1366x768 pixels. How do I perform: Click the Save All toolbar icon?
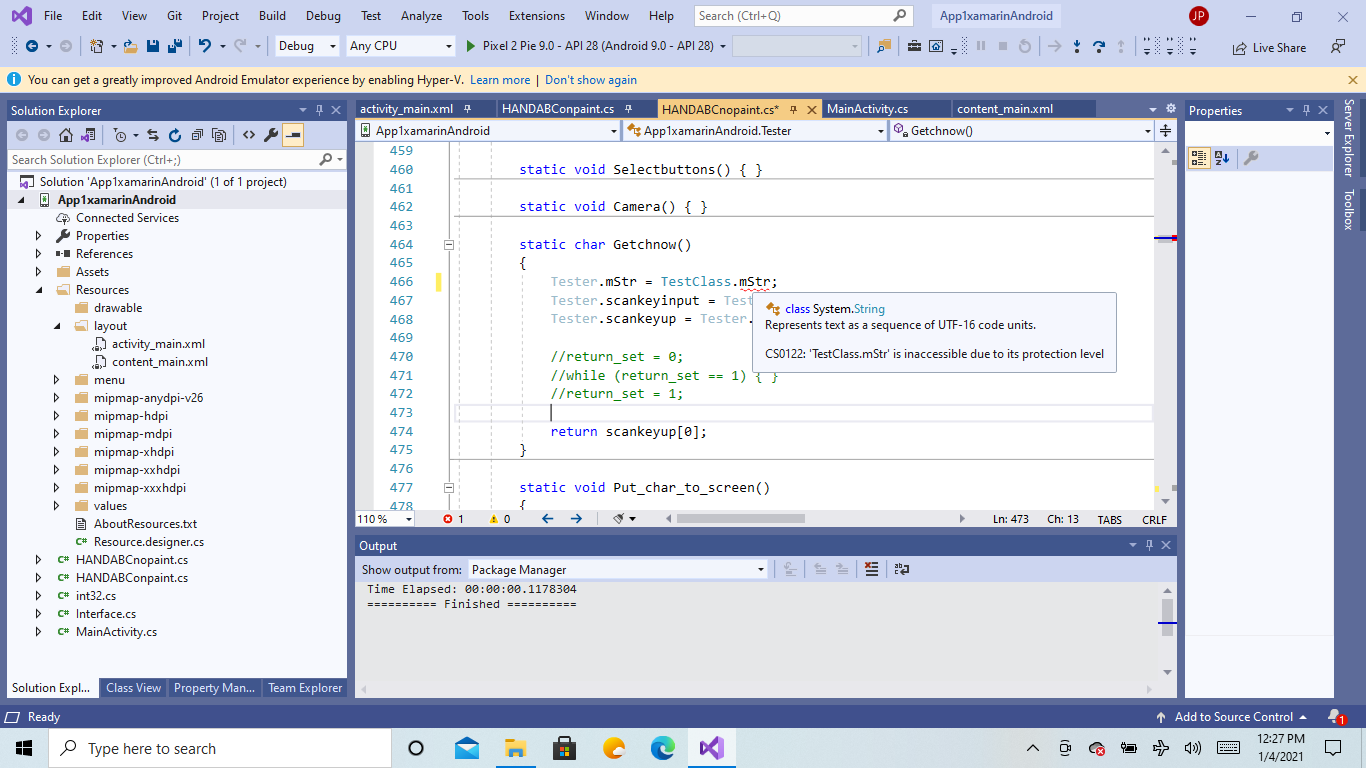(x=174, y=46)
